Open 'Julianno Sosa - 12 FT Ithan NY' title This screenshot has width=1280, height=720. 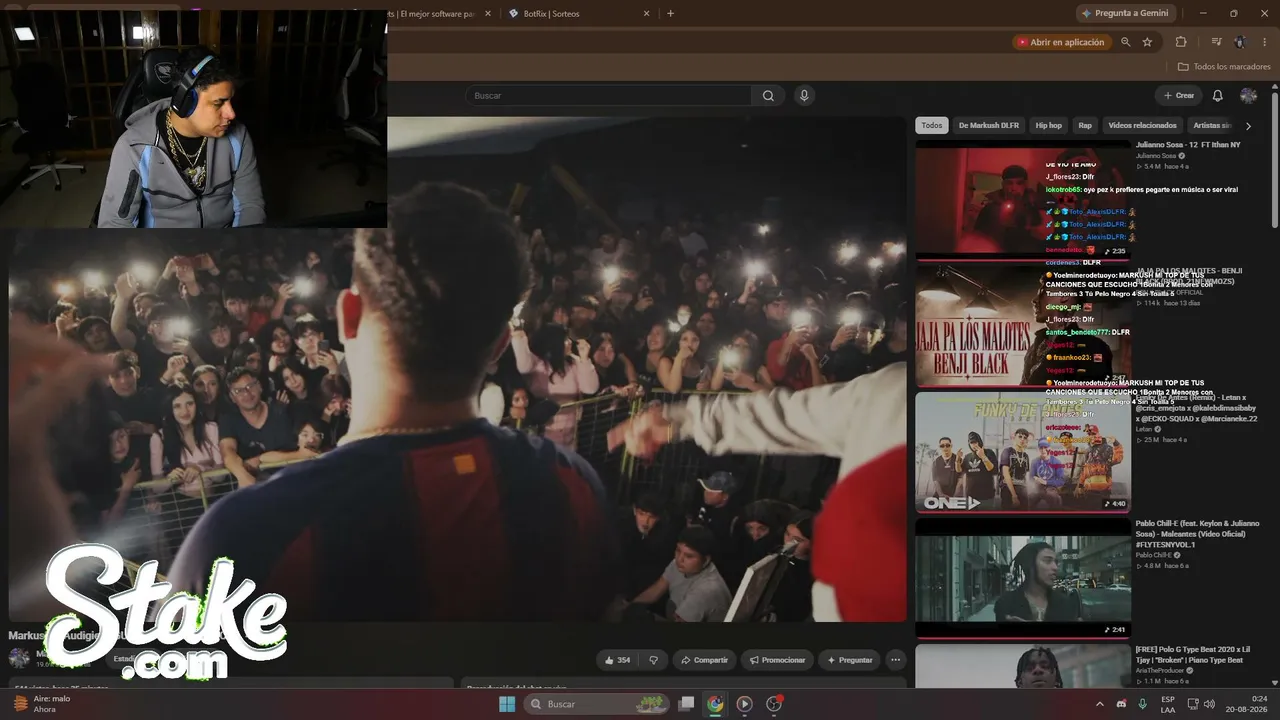pyautogui.click(x=1188, y=145)
